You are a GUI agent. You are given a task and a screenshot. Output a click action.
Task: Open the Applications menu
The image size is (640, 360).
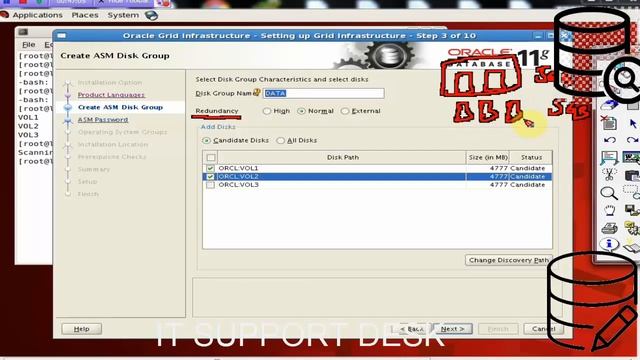(x=38, y=15)
